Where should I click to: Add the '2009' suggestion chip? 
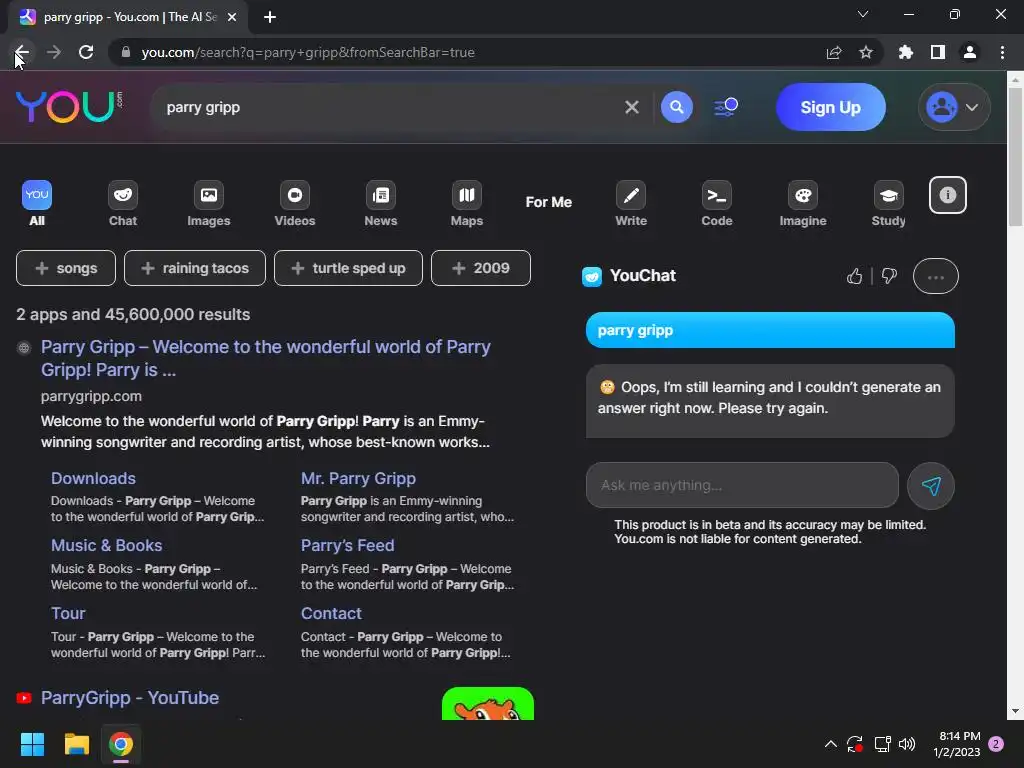pyautogui.click(x=481, y=268)
